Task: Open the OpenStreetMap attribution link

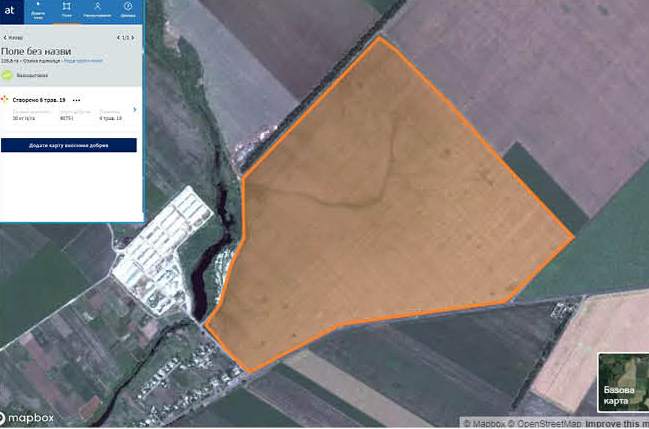Action: coord(546,424)
